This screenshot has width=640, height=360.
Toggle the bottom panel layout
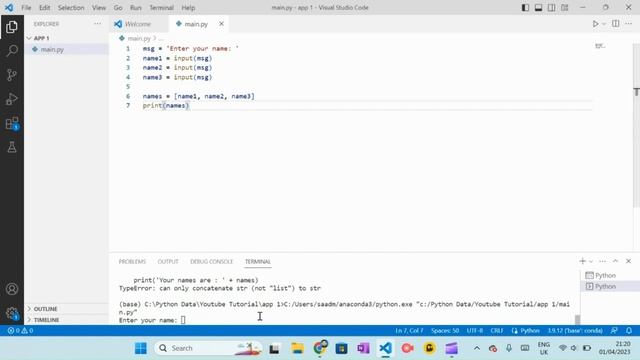[x=538, y=8]
